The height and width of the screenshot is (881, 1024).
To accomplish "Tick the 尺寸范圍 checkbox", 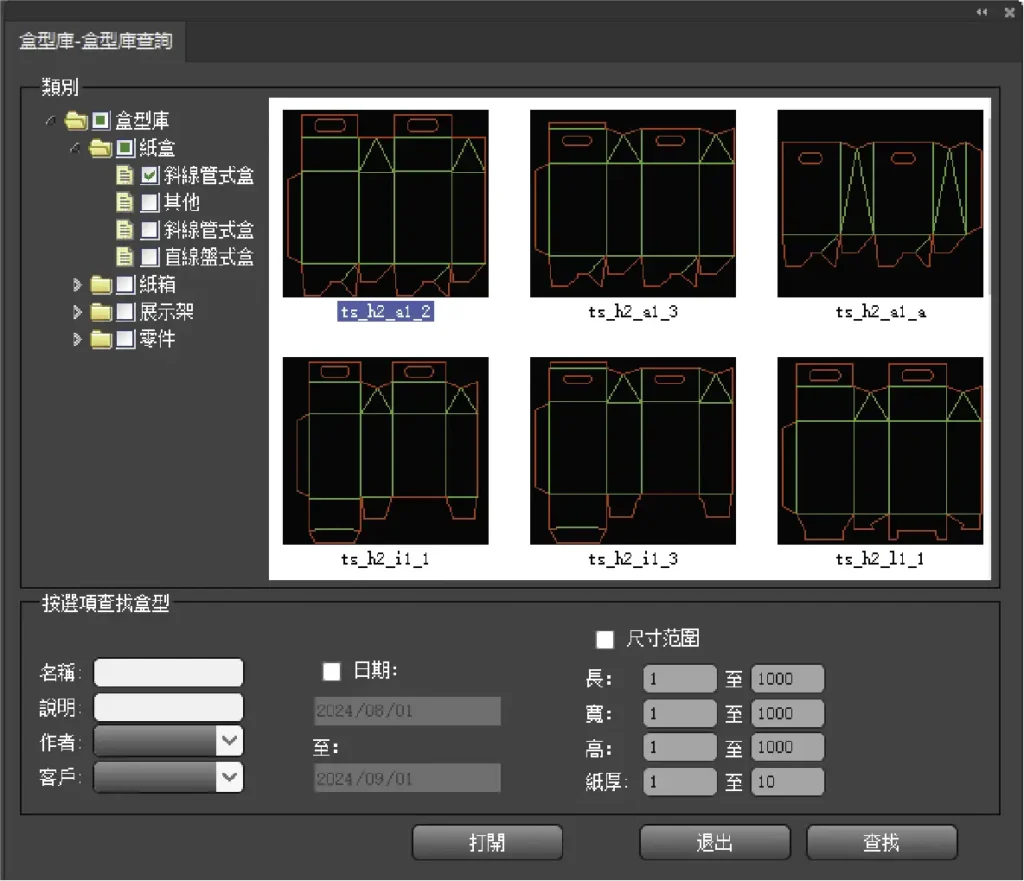I will pos(605,639).
